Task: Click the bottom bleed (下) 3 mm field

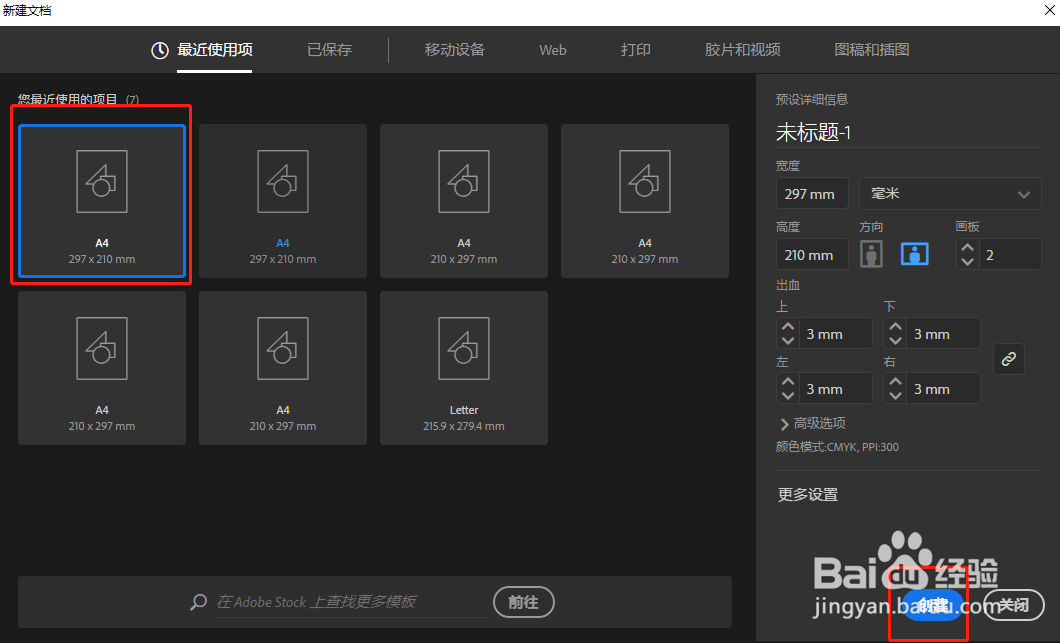Action: [x=942, y=334]
